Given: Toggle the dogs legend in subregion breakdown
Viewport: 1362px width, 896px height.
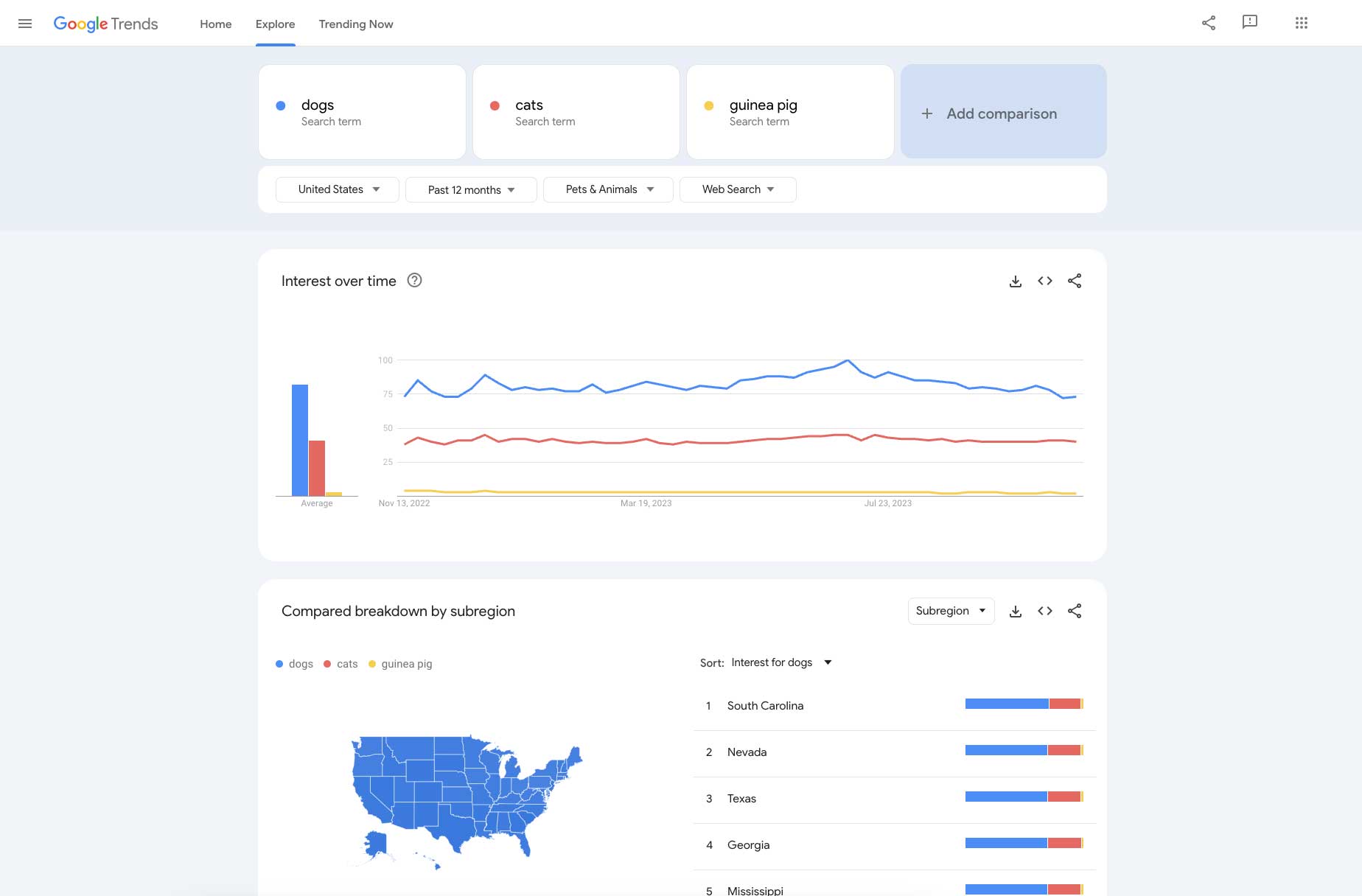Looking at the screenshot, I should (293, 663).
